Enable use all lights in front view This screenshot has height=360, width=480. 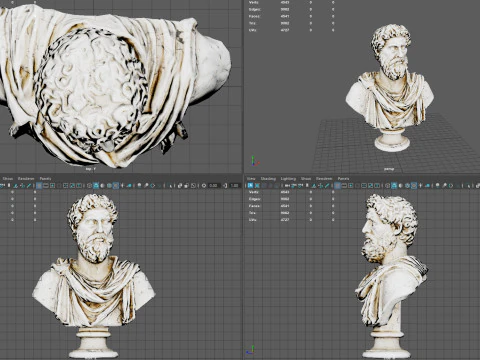tap(122, 185)
